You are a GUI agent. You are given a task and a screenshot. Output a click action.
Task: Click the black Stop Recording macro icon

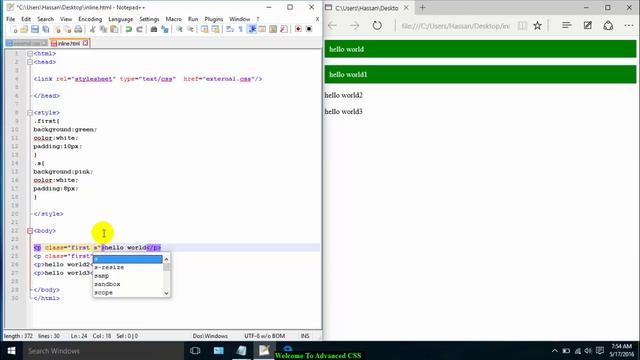point(309,29)
